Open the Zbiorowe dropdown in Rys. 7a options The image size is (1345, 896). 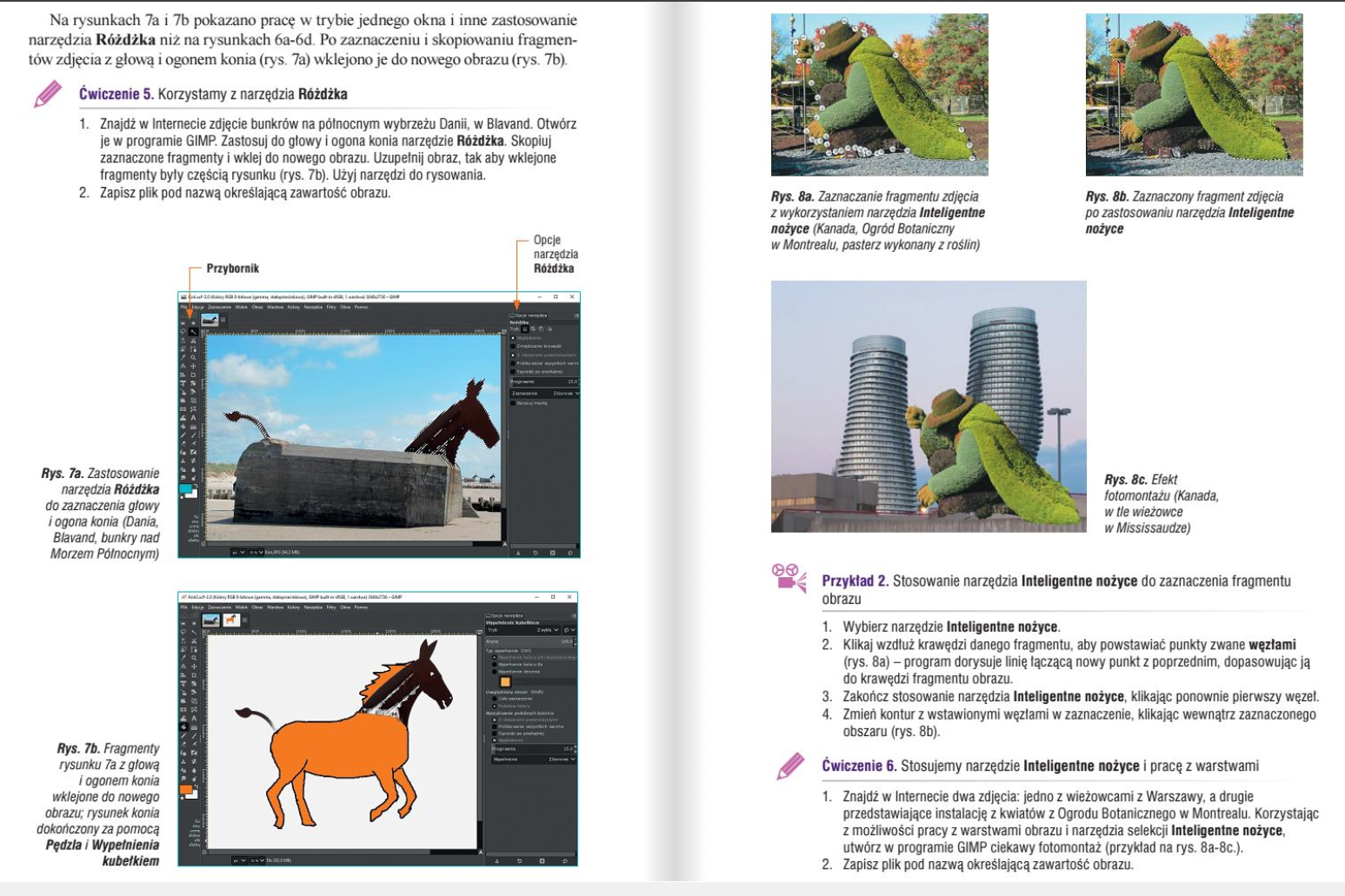point(544,393)
